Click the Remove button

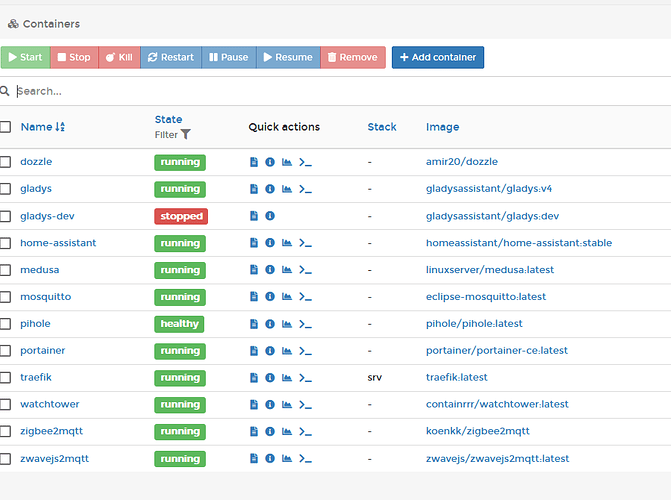click(353, 57)
